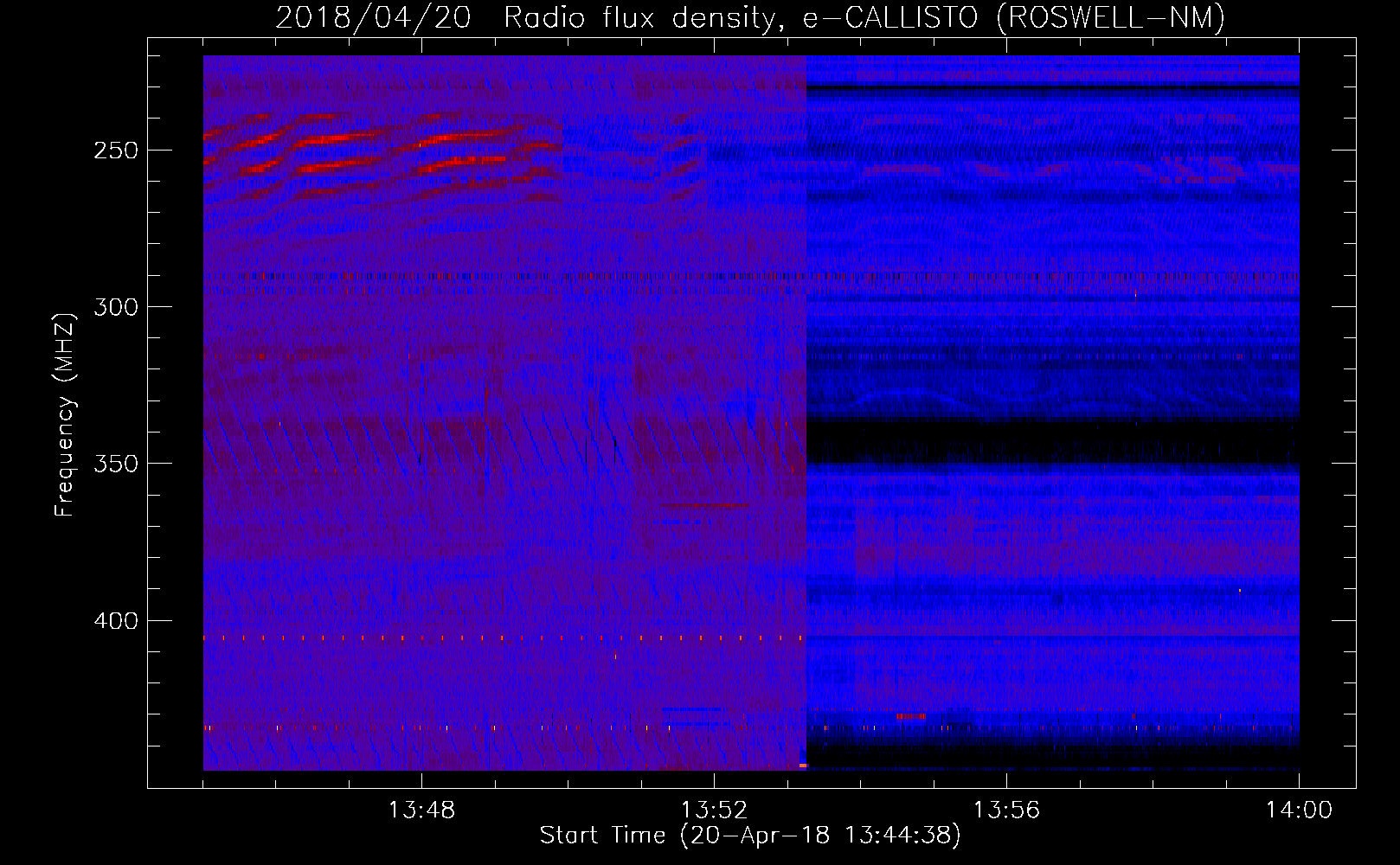This screenshot has height=865, width=1400.
Task: Click the black band near 345 MHz
Action: tap(1052, 441)
